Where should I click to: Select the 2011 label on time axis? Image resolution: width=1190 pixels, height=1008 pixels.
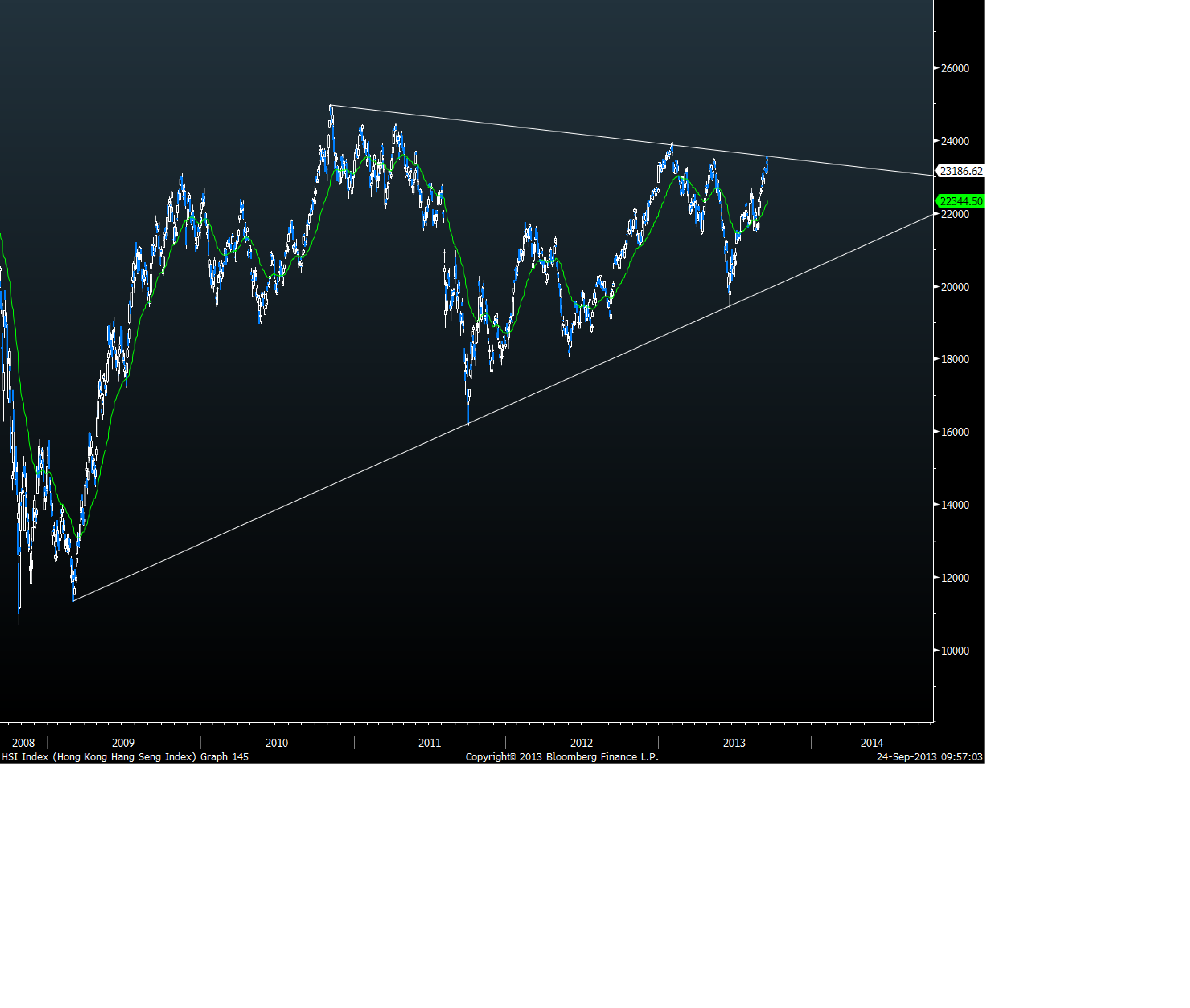pos(430,743)
